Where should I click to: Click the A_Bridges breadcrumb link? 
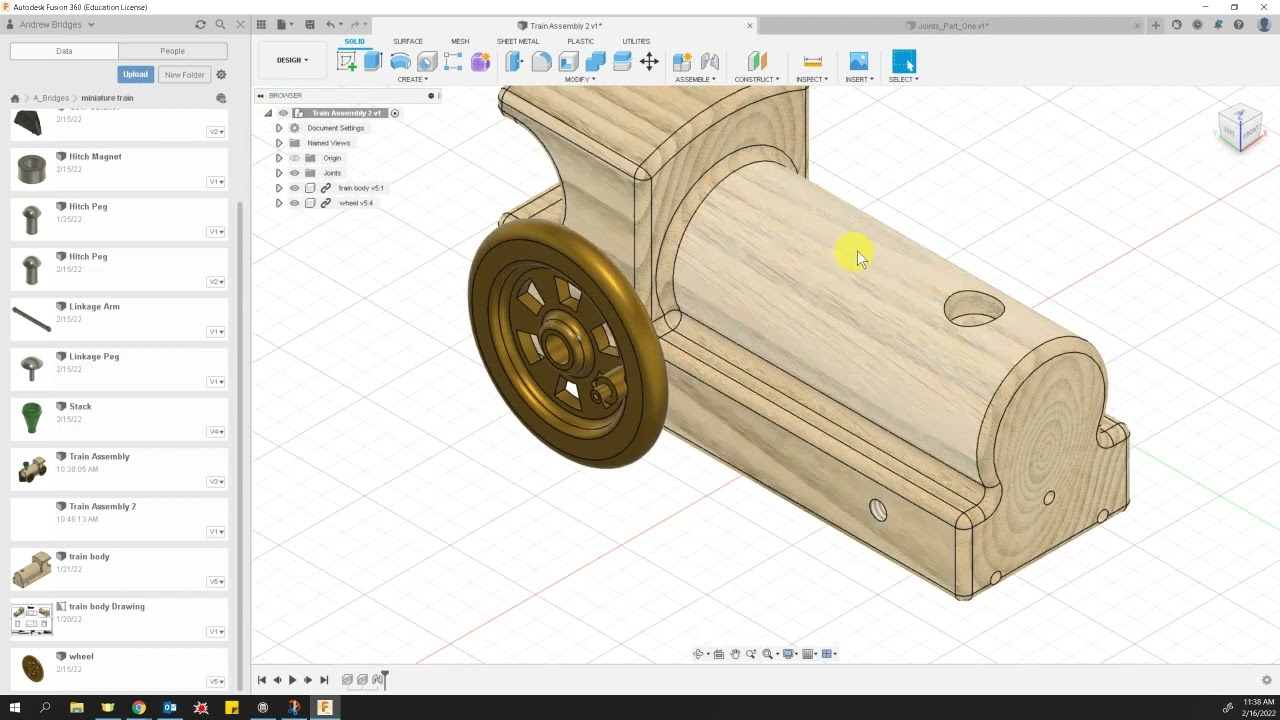coord(51,98)
